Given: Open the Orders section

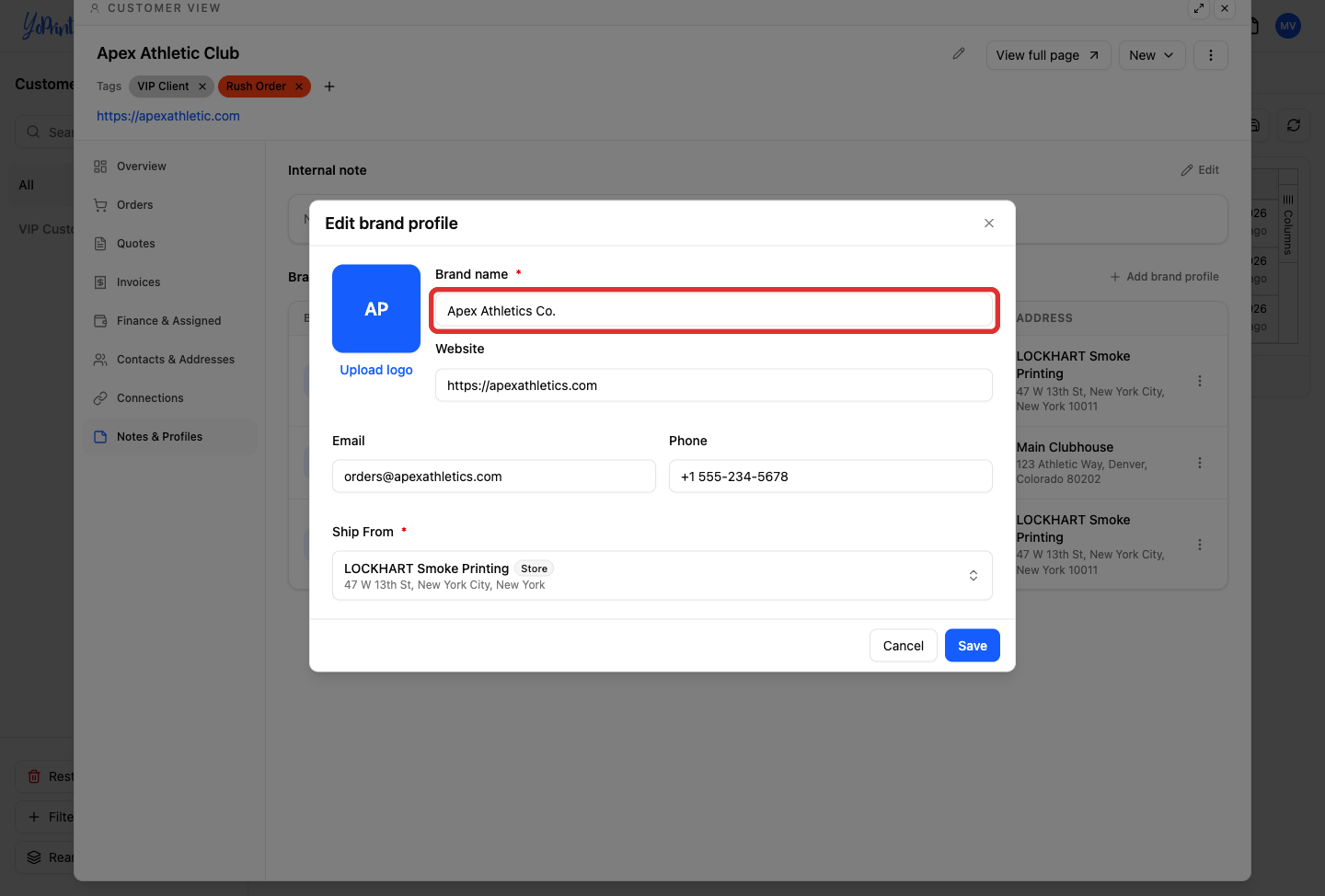Looking at the screenshot, I should [x=171, y=205].
